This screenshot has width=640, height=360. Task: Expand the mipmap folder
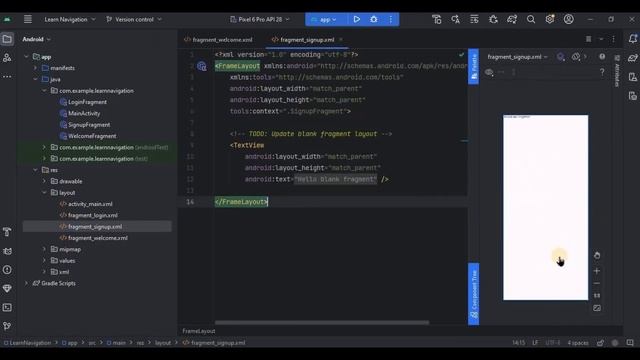point(44,249)
